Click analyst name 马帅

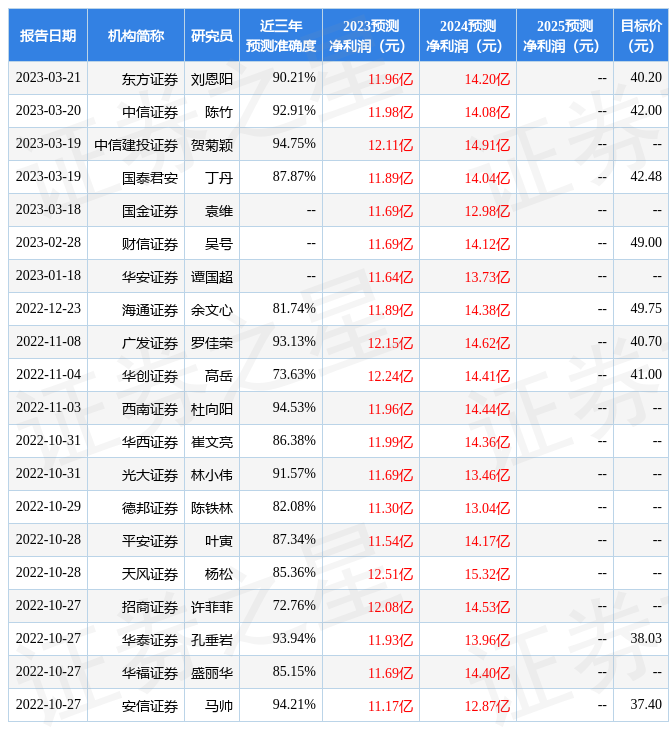(219, 706)
